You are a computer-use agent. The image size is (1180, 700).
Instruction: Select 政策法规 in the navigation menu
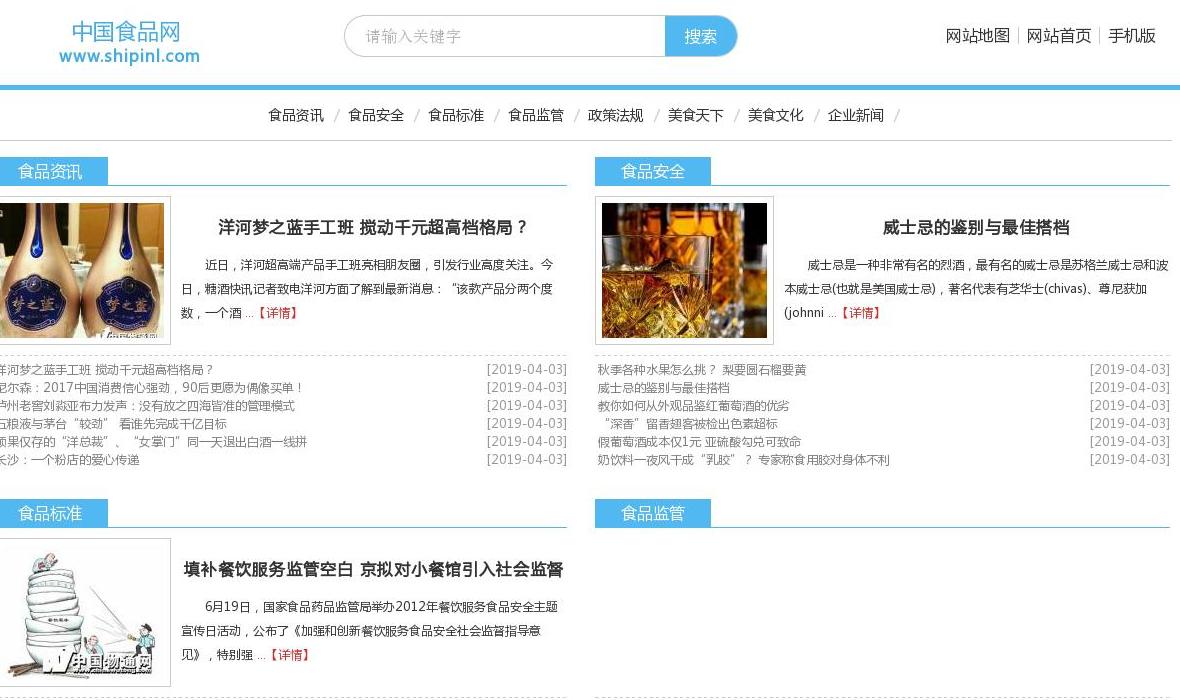(615, 115)
